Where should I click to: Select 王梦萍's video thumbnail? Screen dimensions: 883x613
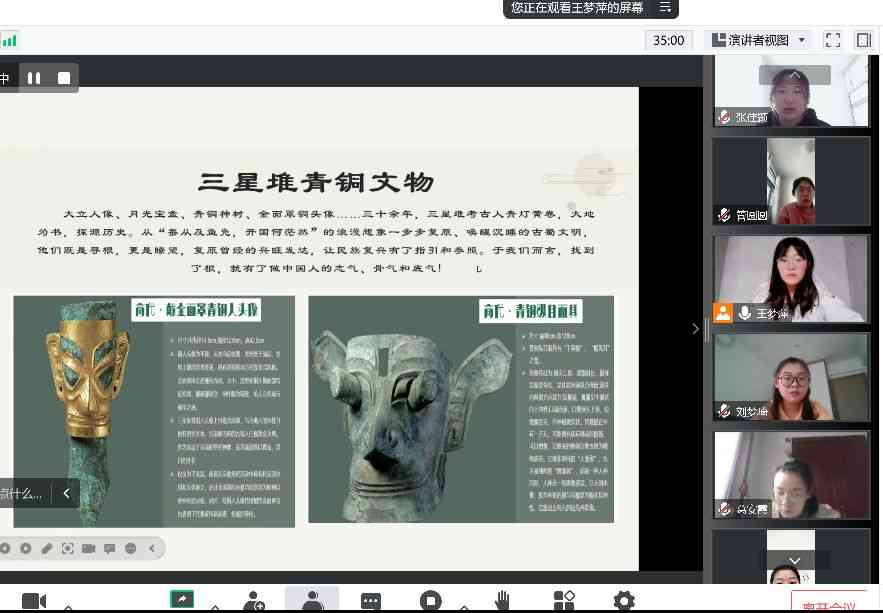point(790,279)
